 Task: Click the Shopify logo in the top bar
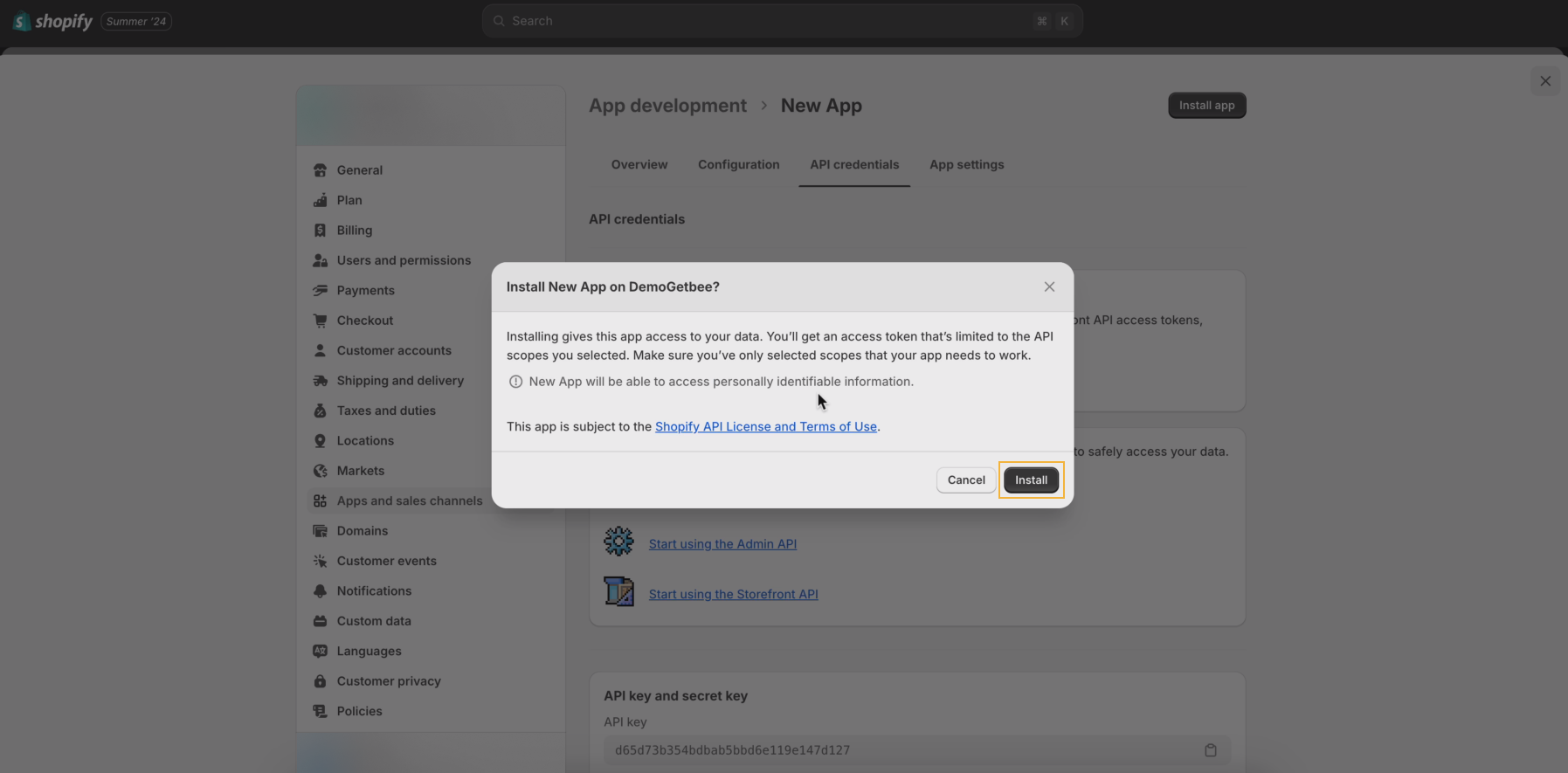[x=53, y=21]
